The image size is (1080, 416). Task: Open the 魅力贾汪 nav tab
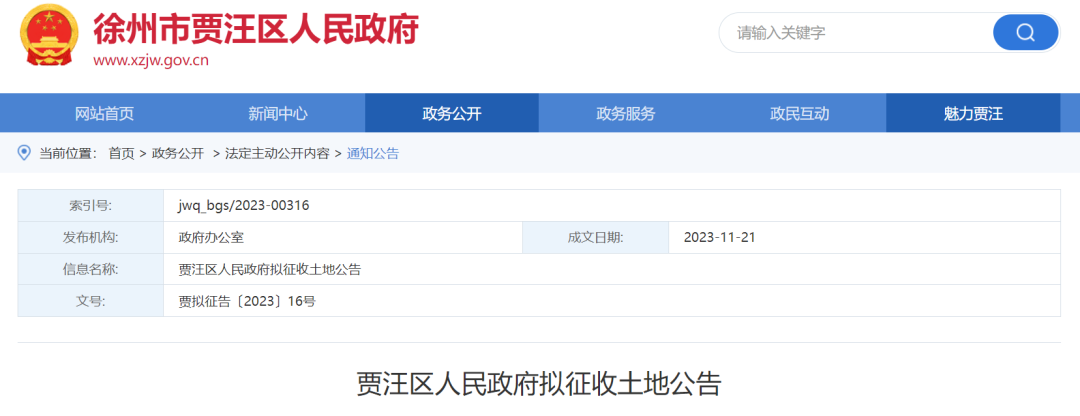(973, 114)
